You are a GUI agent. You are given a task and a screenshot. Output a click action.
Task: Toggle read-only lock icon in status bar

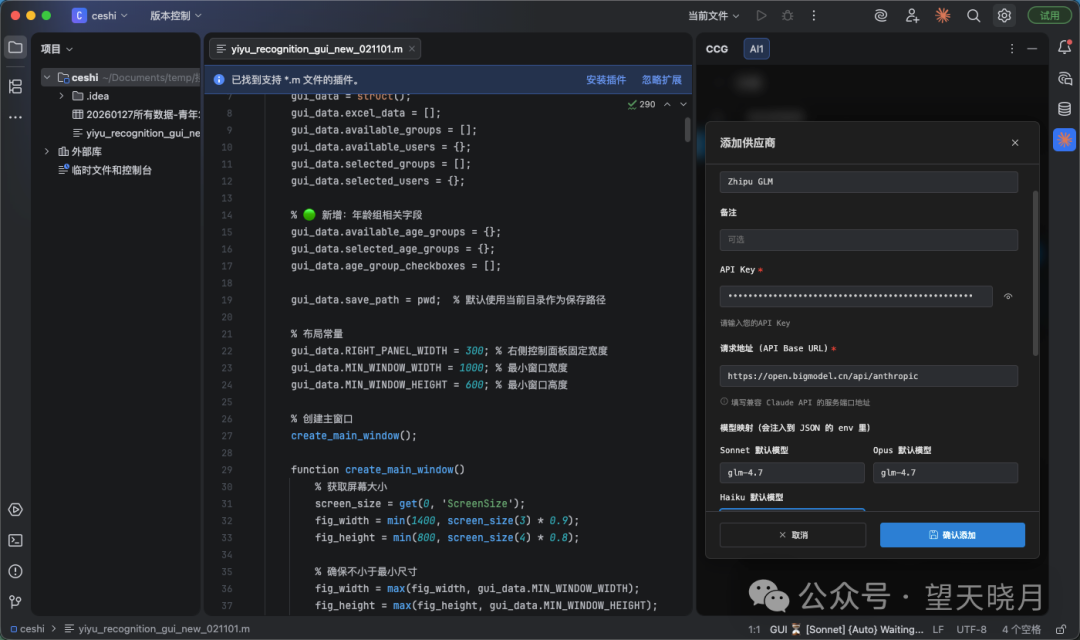pyautogui.click(x=1061, y=629)
